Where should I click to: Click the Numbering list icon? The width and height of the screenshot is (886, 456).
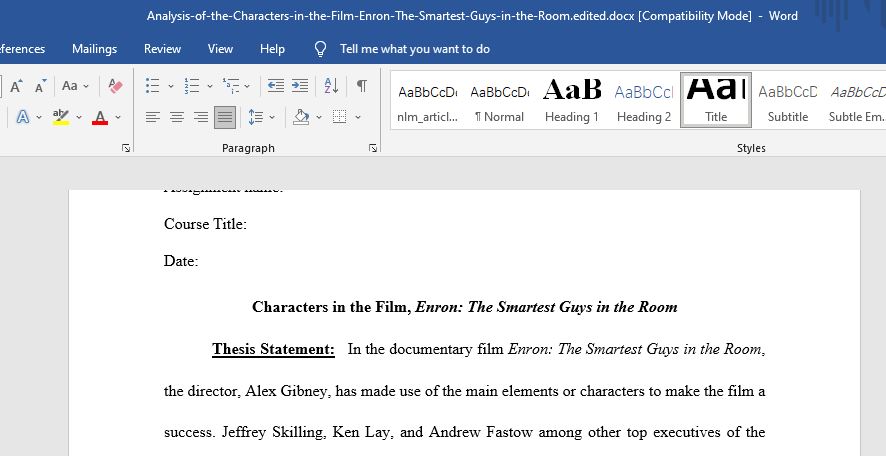tap(192, 86)
